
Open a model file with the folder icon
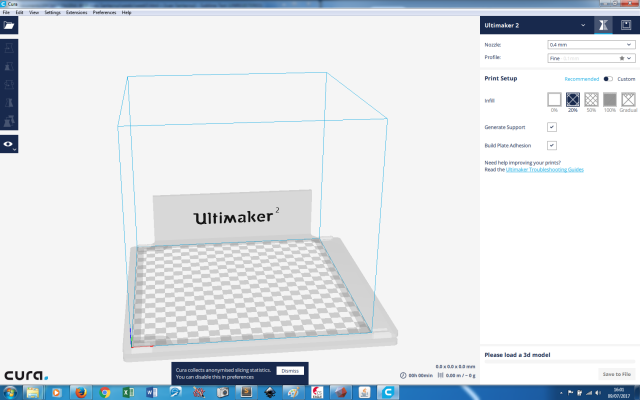tap(9, 25)
